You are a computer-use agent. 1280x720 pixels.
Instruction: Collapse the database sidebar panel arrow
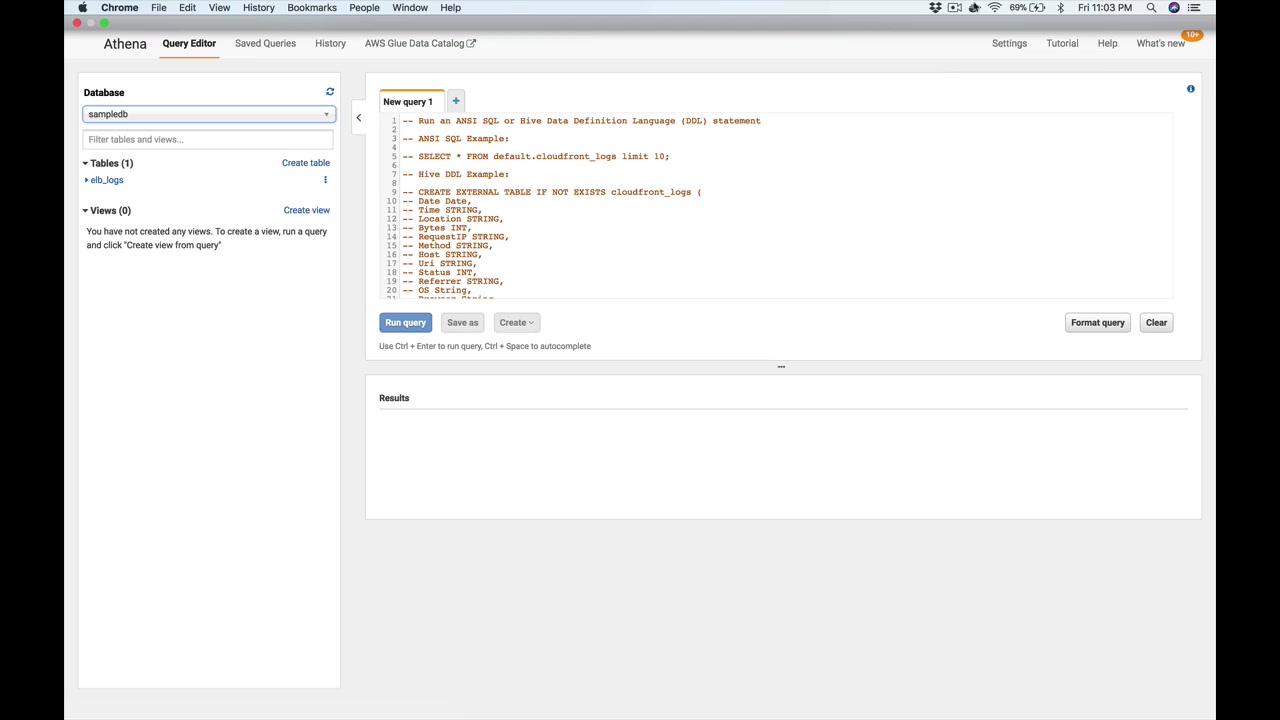(x=359, y=118)
